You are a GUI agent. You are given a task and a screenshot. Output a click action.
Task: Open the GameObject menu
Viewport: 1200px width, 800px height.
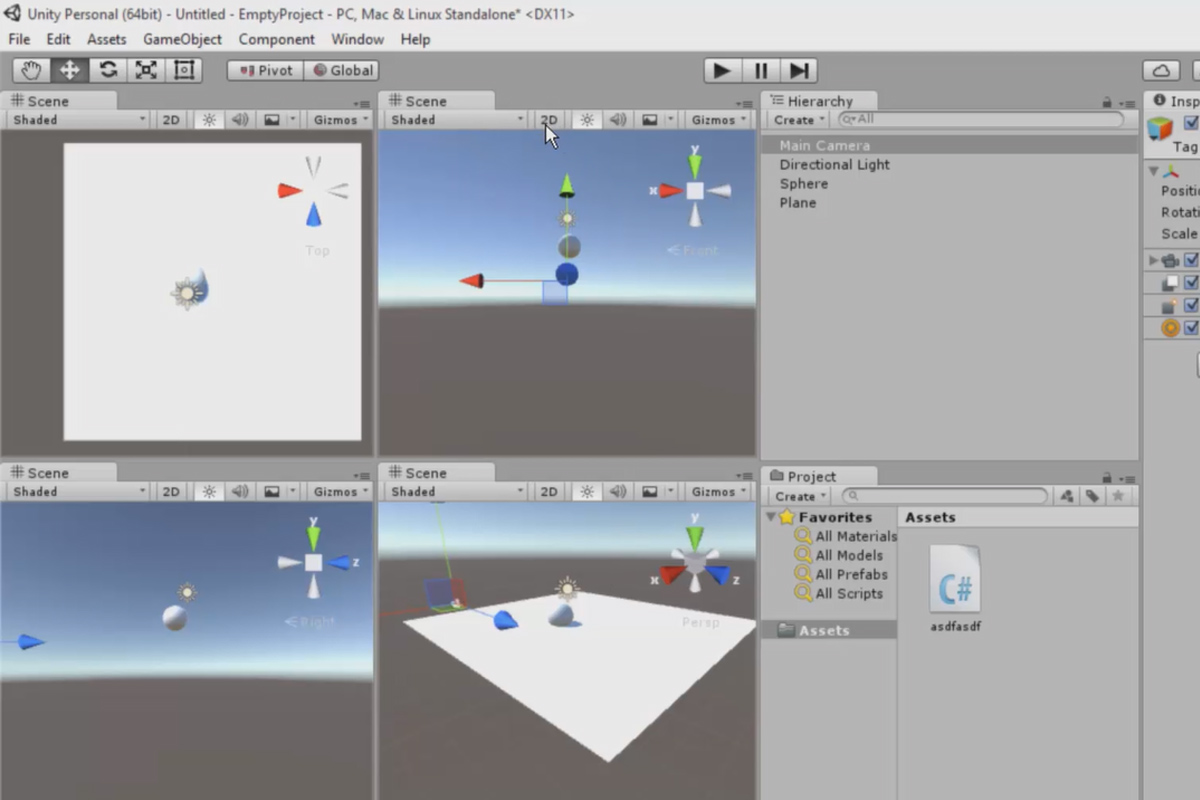point(182,39)
